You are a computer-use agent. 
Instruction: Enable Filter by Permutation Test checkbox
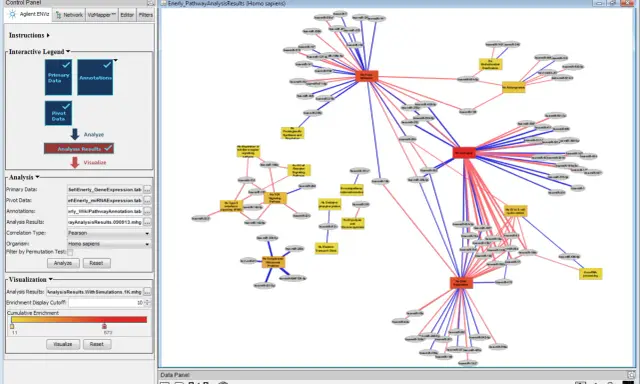tap(70, 253)
